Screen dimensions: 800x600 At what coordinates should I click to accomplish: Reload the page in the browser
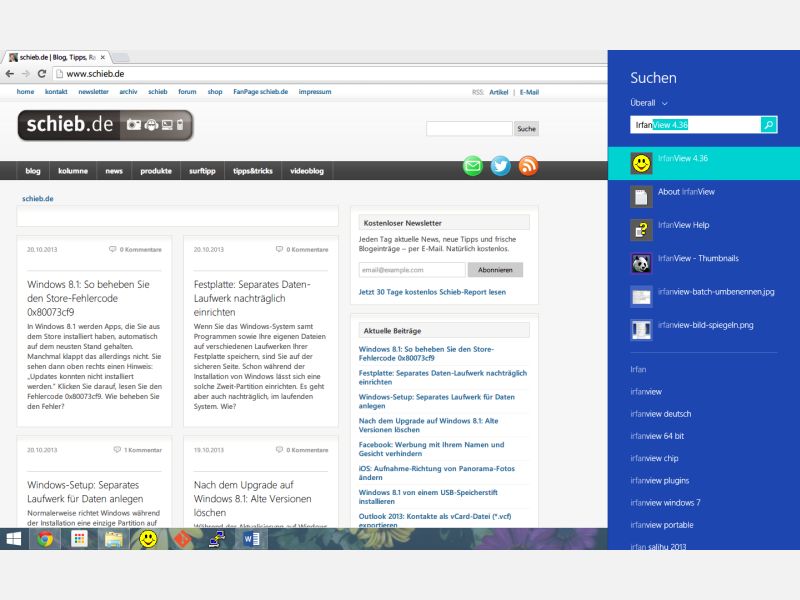42,73
